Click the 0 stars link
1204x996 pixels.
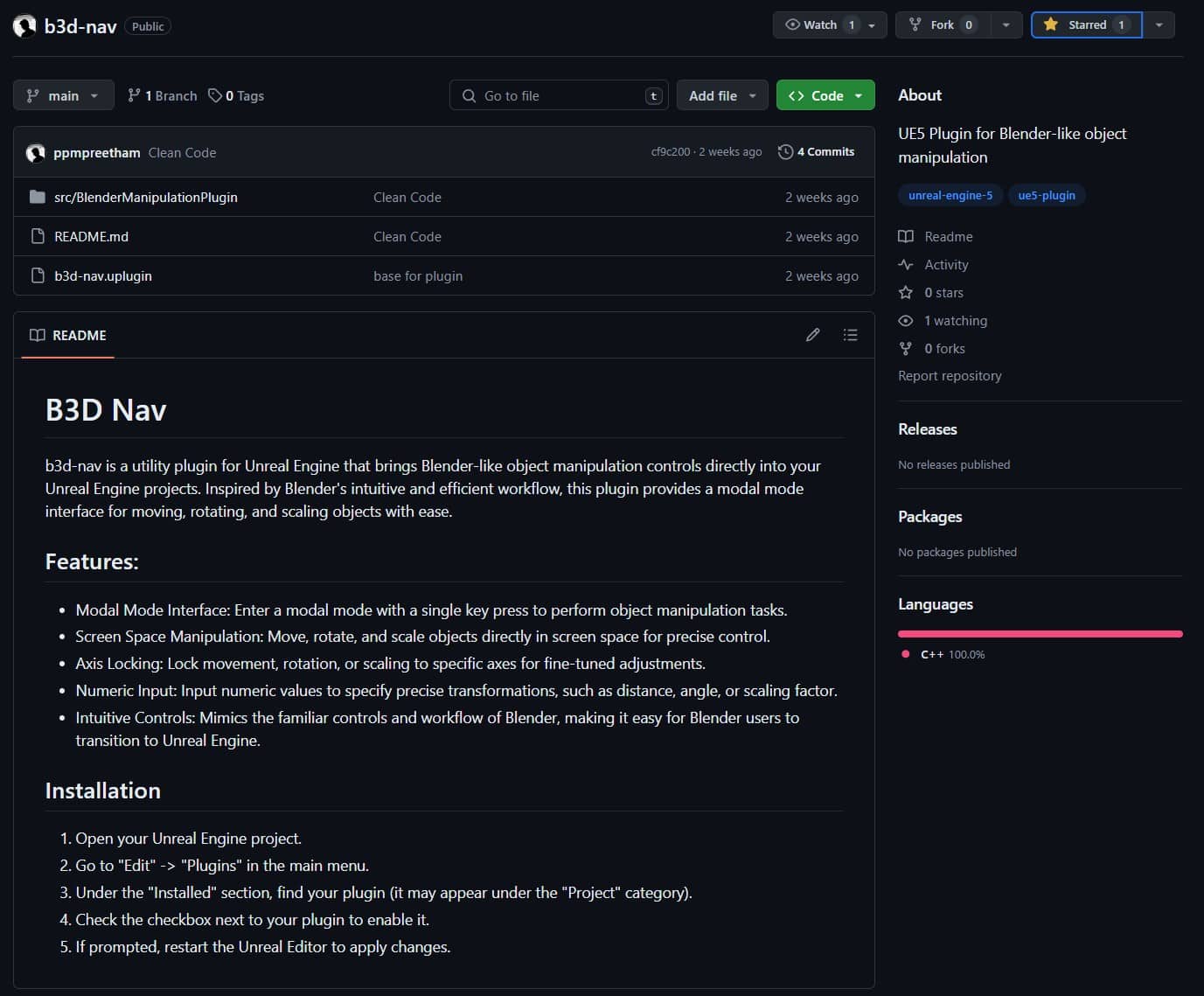tap(943, 292)
